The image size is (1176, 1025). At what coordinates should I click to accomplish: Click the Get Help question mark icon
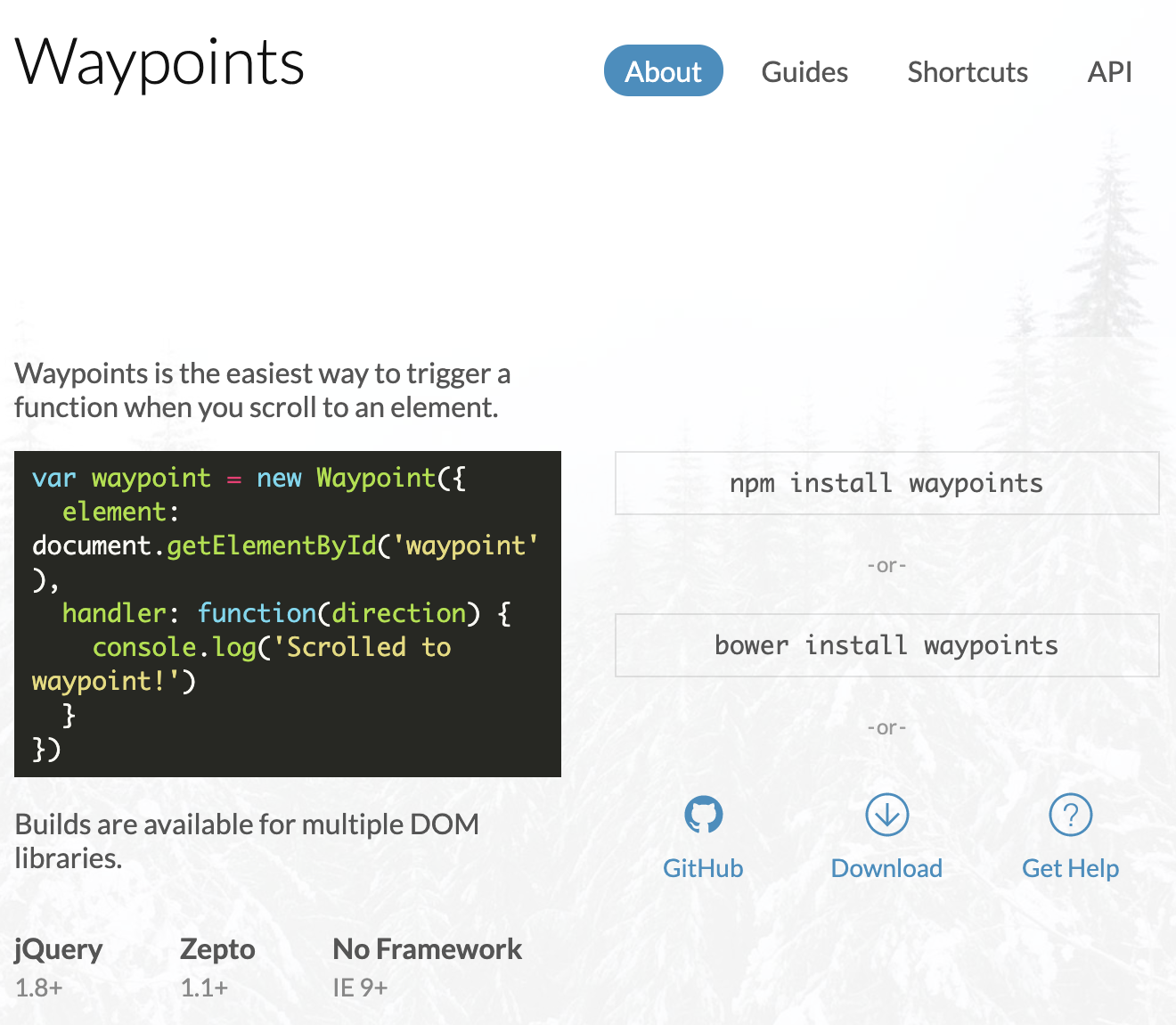1071,815
